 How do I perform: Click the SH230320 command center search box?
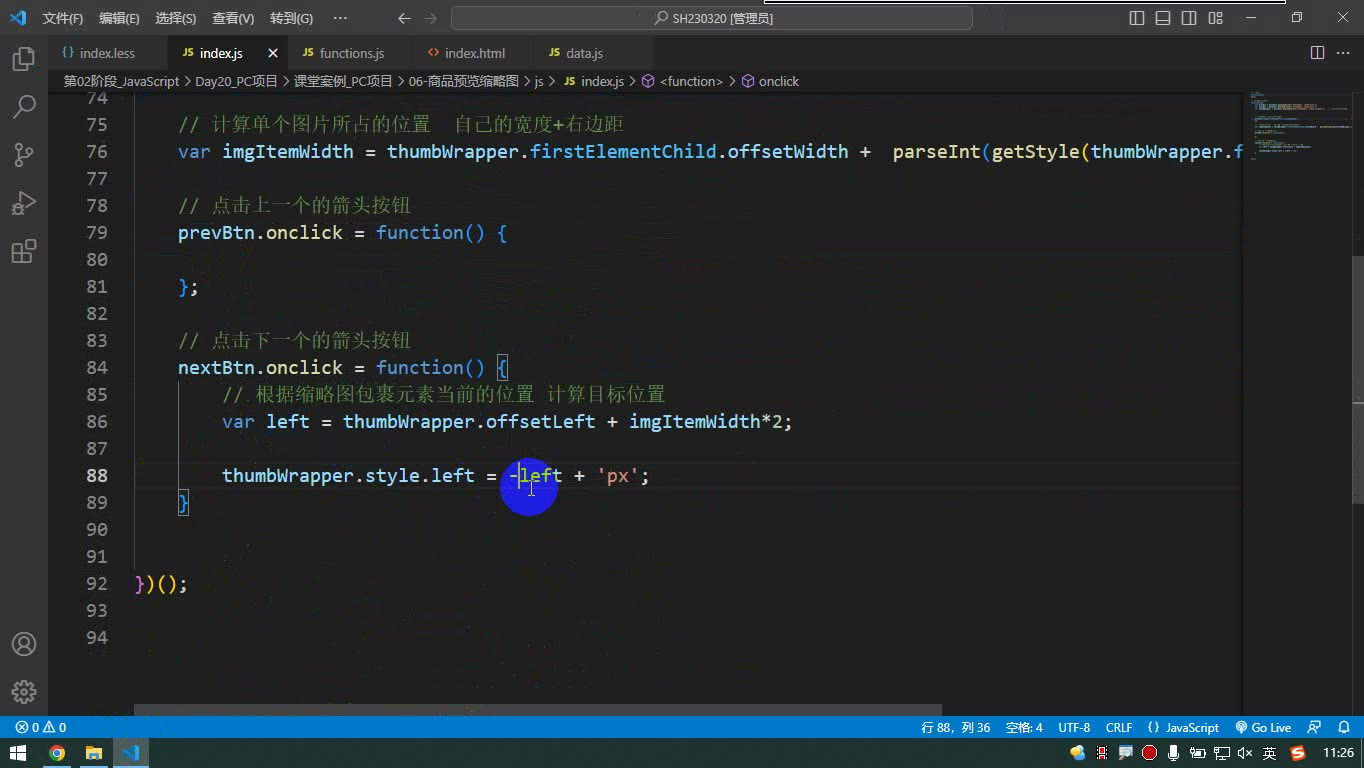(x=712, y=18)
